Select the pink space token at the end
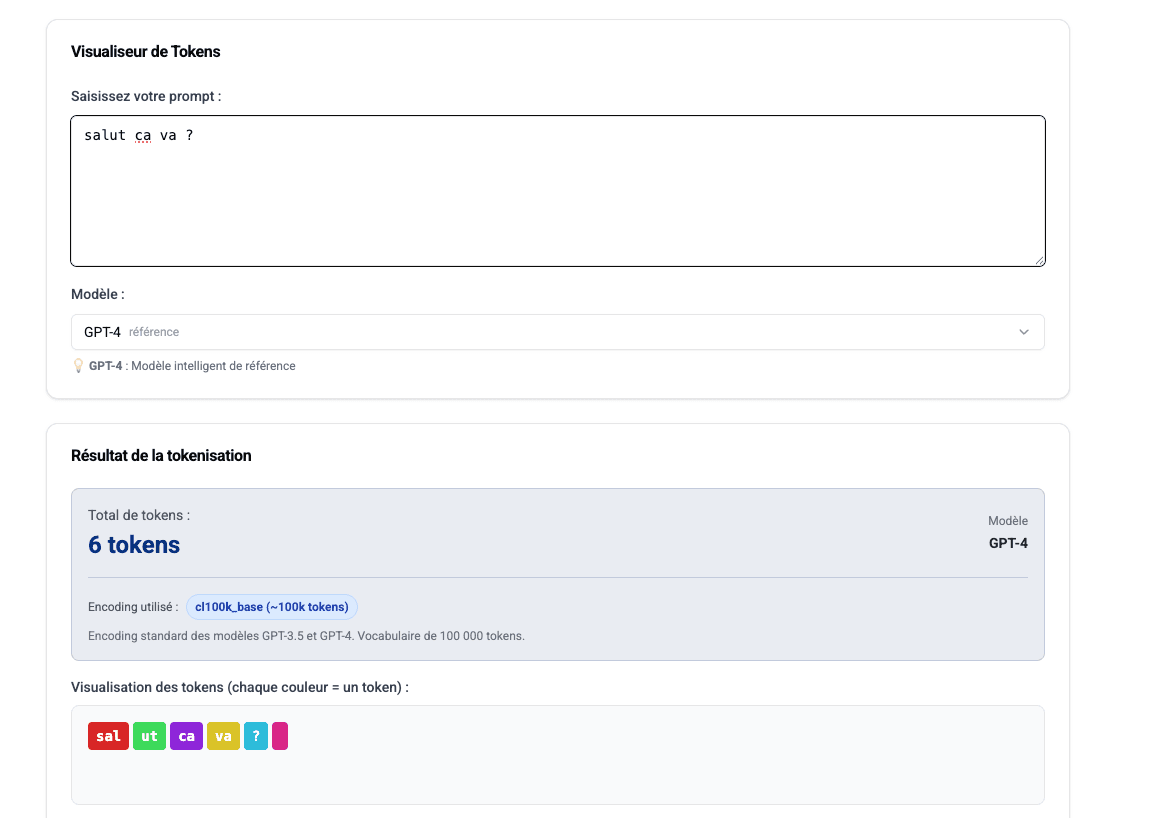This screenshot has height=818, width=1149. click(x=279, y=735)
